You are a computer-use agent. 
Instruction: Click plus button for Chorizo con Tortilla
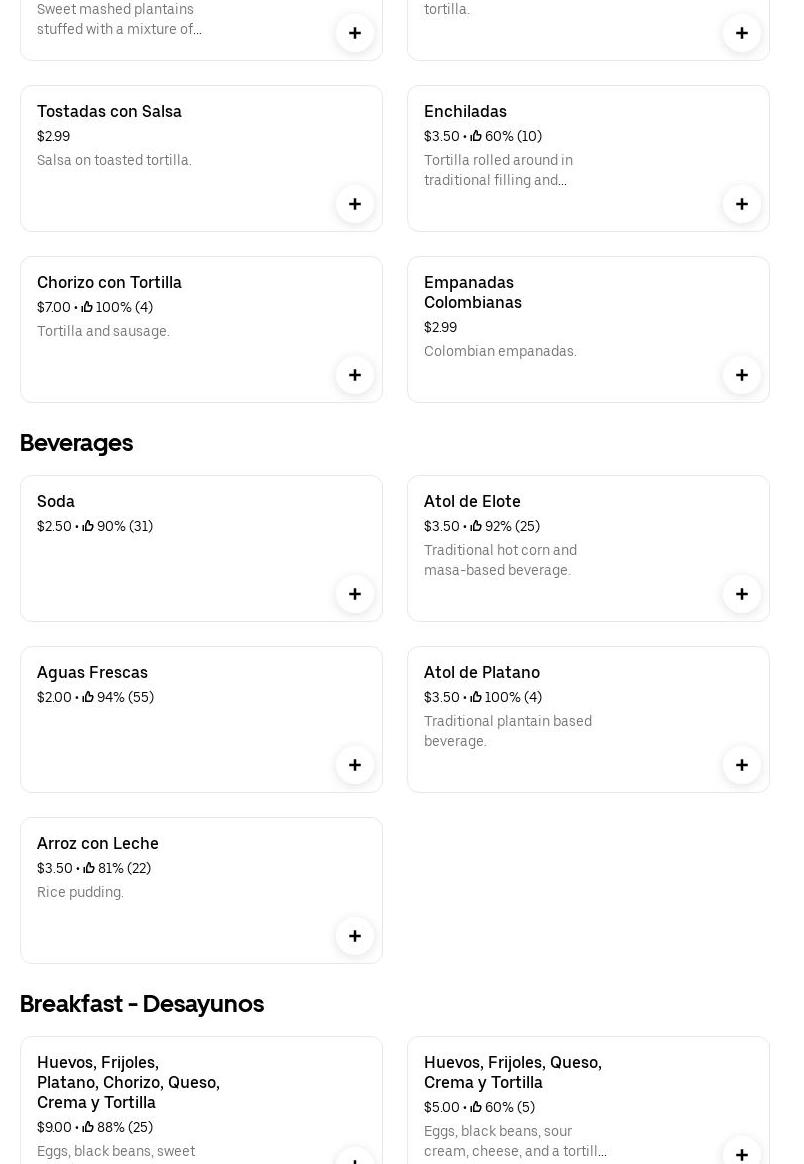tap(355, 375)
